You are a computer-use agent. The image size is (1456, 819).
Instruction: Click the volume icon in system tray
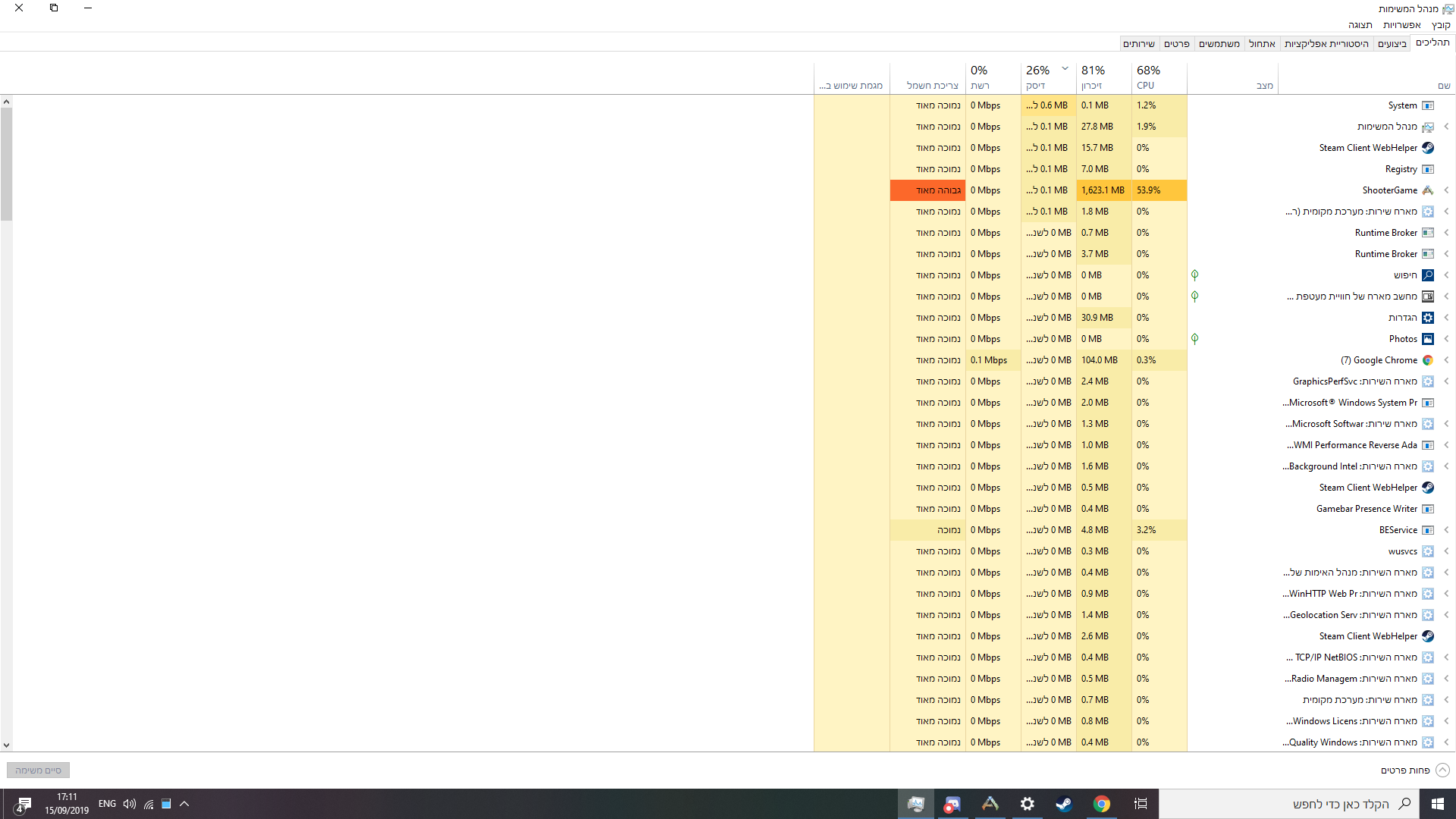point(130,804)
